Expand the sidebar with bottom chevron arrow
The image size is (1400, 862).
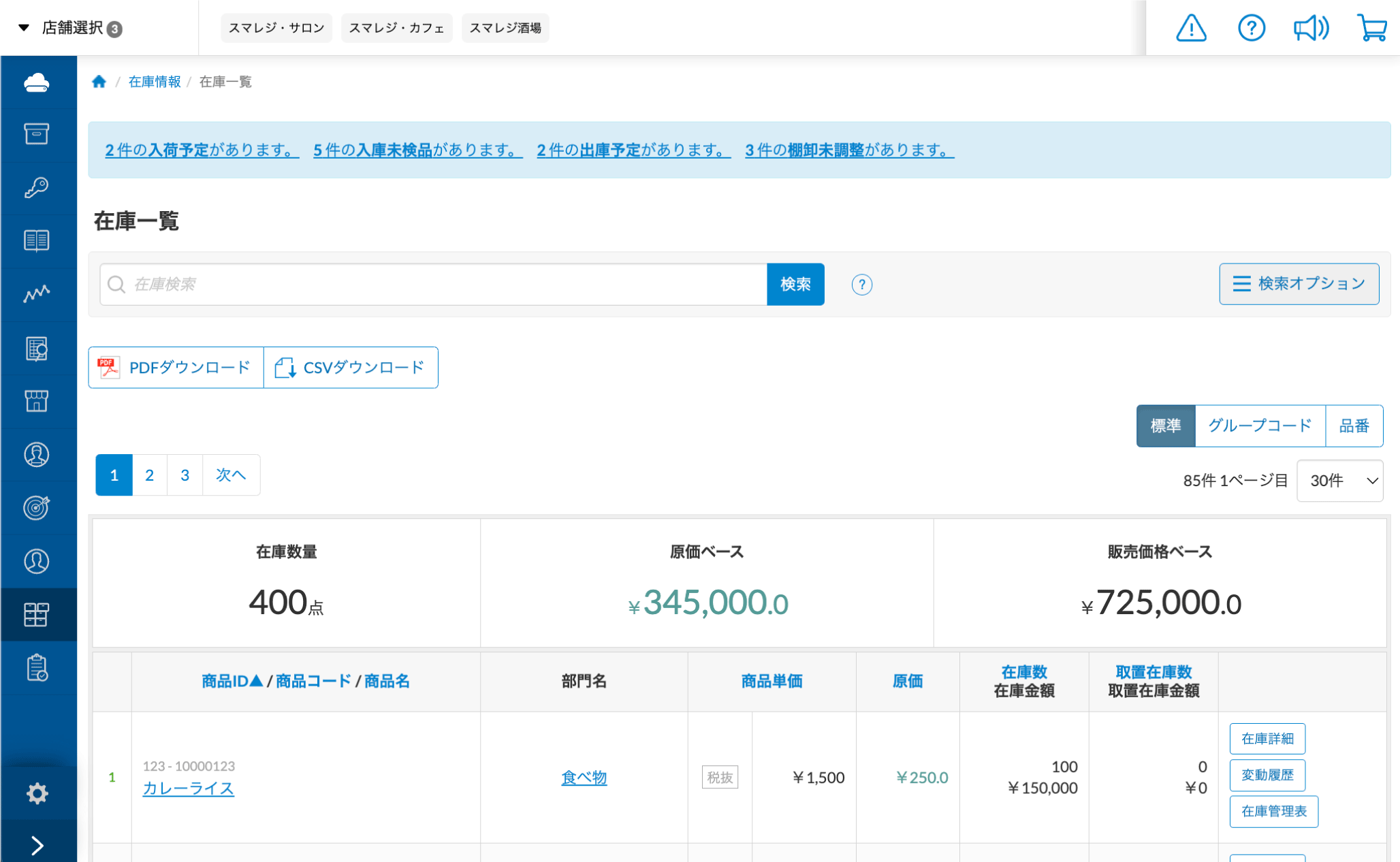37,845
